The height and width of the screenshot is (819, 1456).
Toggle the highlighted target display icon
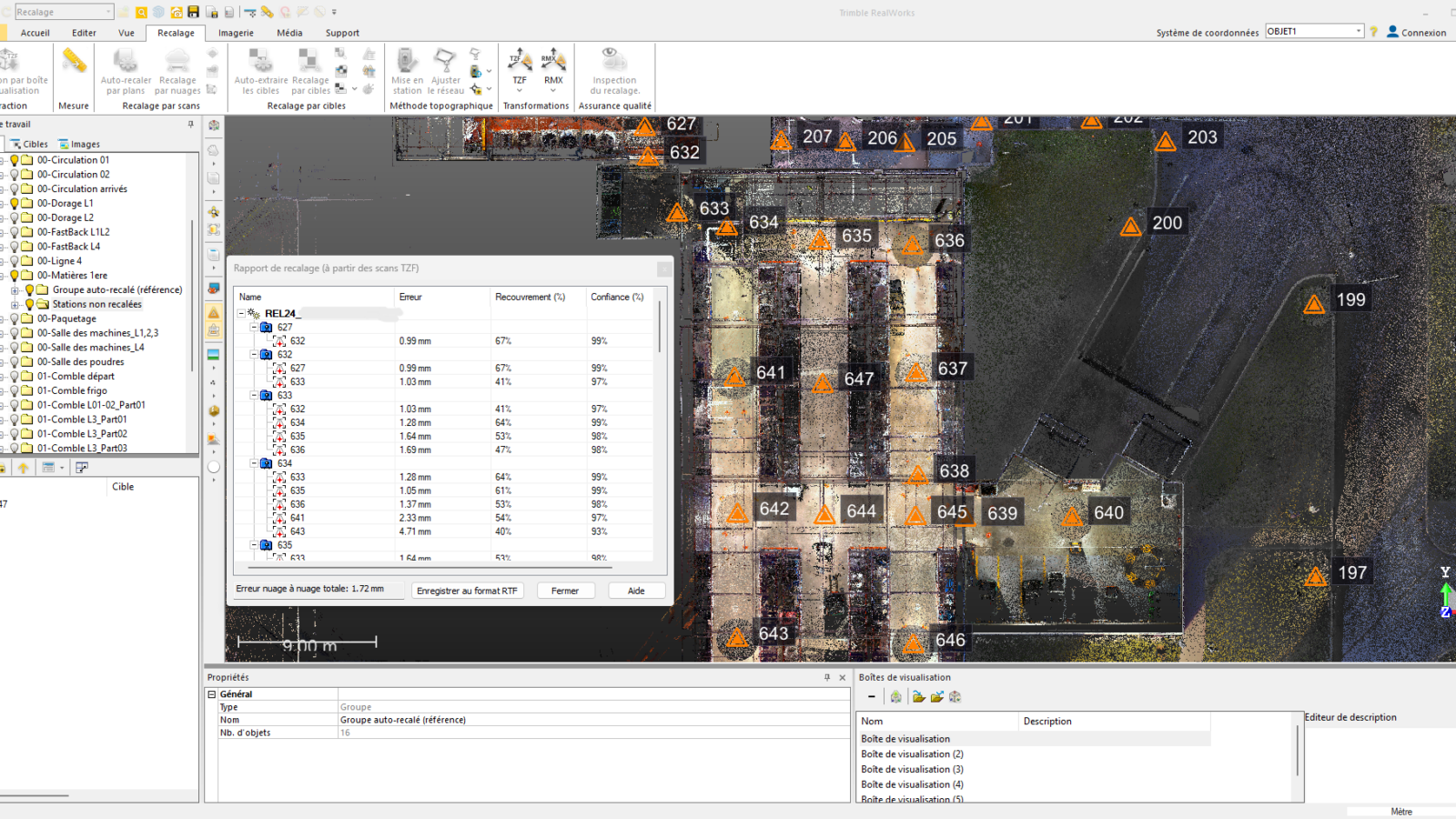coord(213,310)
